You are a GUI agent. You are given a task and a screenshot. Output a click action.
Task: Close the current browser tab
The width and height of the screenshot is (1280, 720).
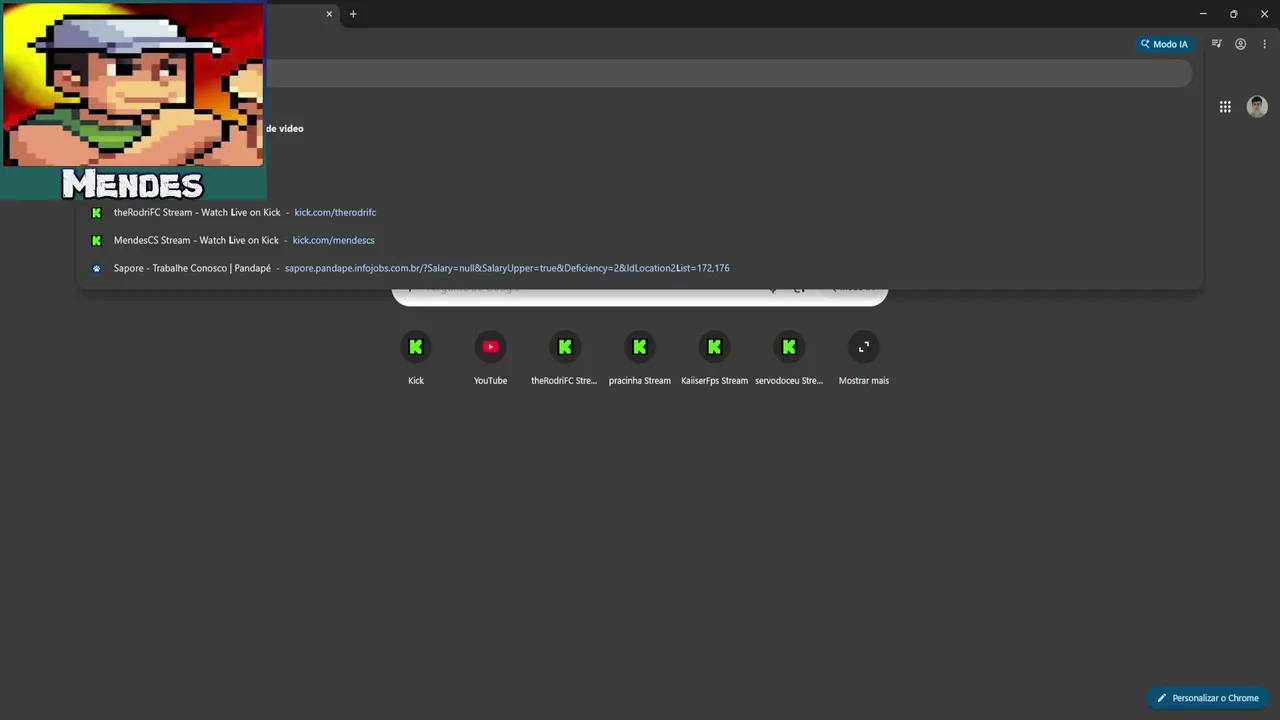tap(329, 14)
